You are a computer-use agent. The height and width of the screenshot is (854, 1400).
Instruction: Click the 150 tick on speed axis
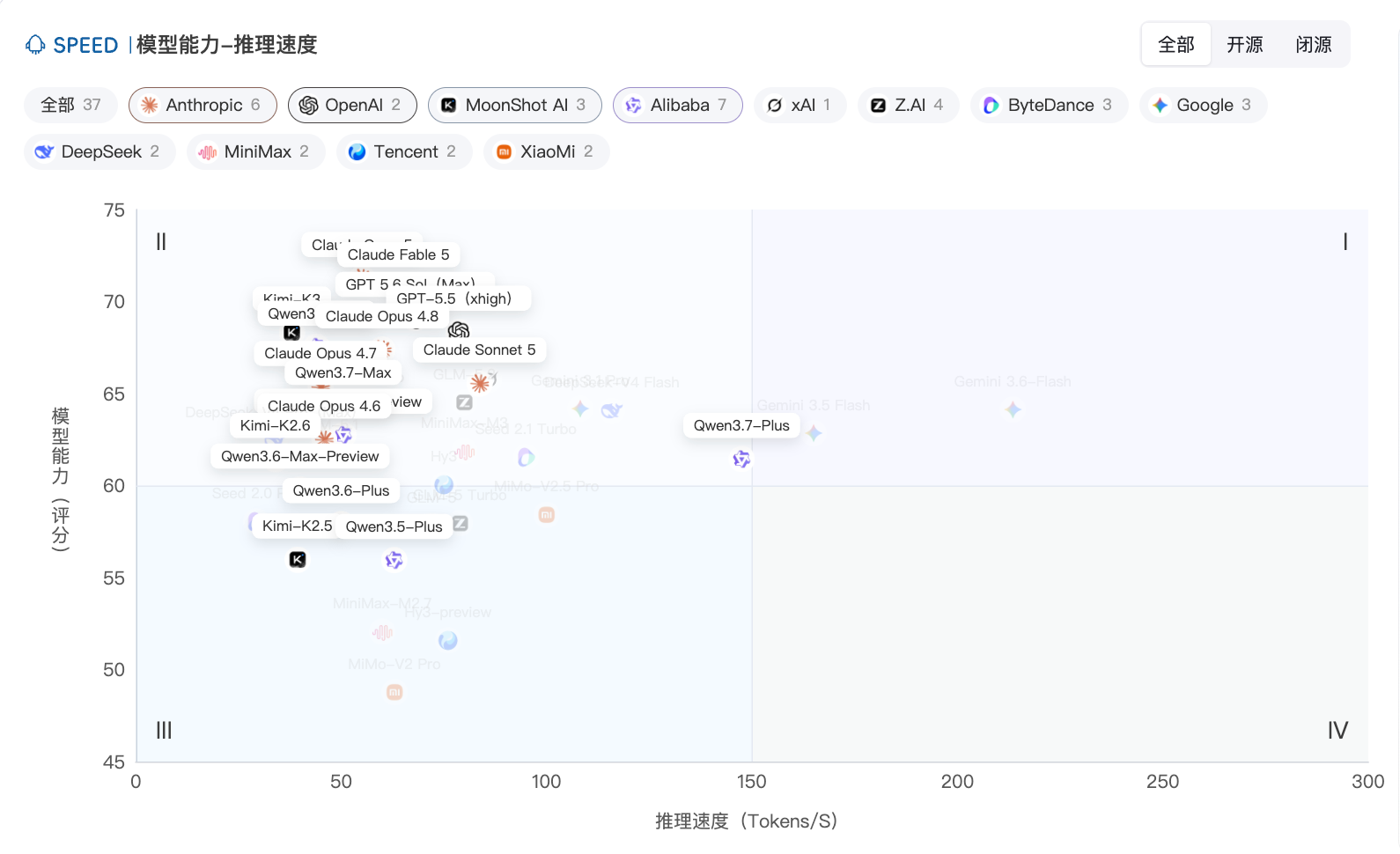(752, 782)
